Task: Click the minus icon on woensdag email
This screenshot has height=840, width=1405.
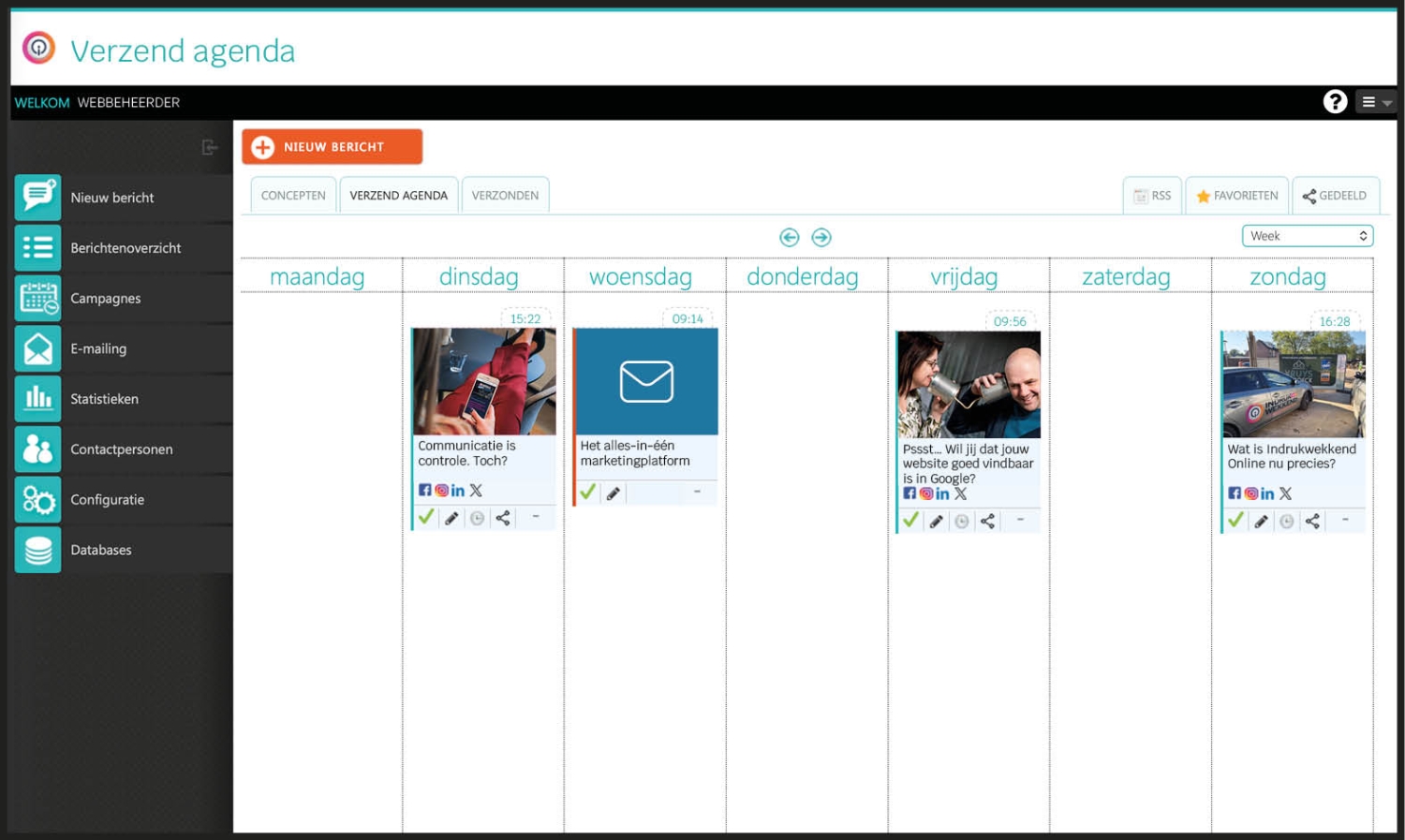Action: pyautogui.click(x=697, y=492)
